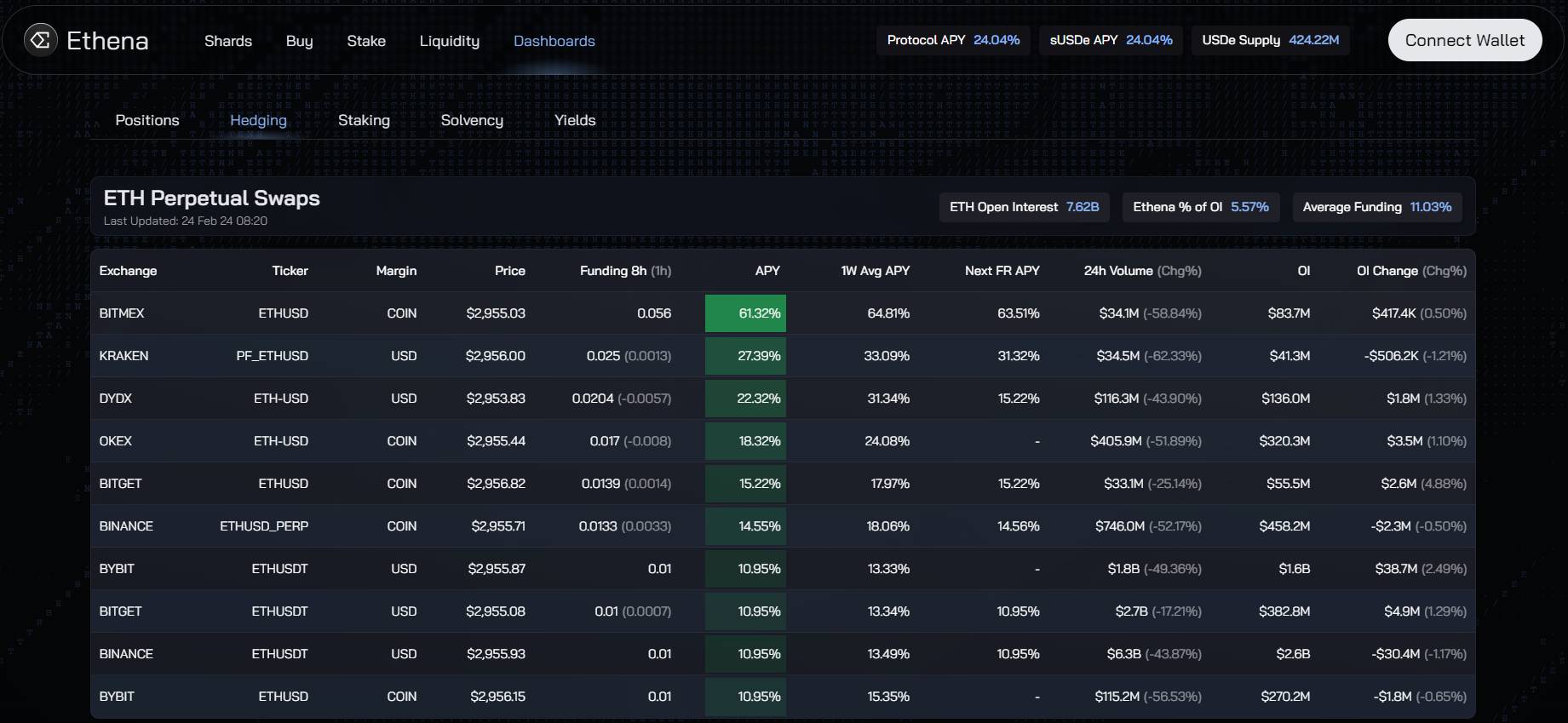1568x723 pixels.
Task: Click the Average Funding 11.03% stat
Action: [1377, 207]
